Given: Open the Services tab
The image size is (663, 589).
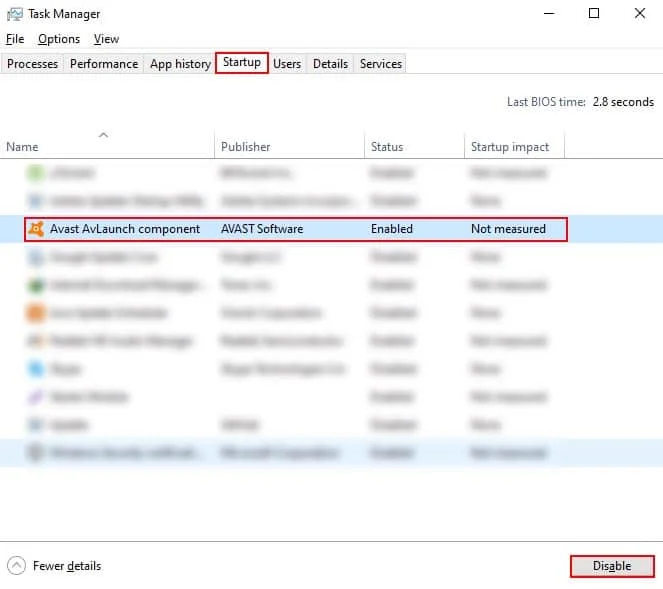Looking at the screenshot, I should coord(381,64).
